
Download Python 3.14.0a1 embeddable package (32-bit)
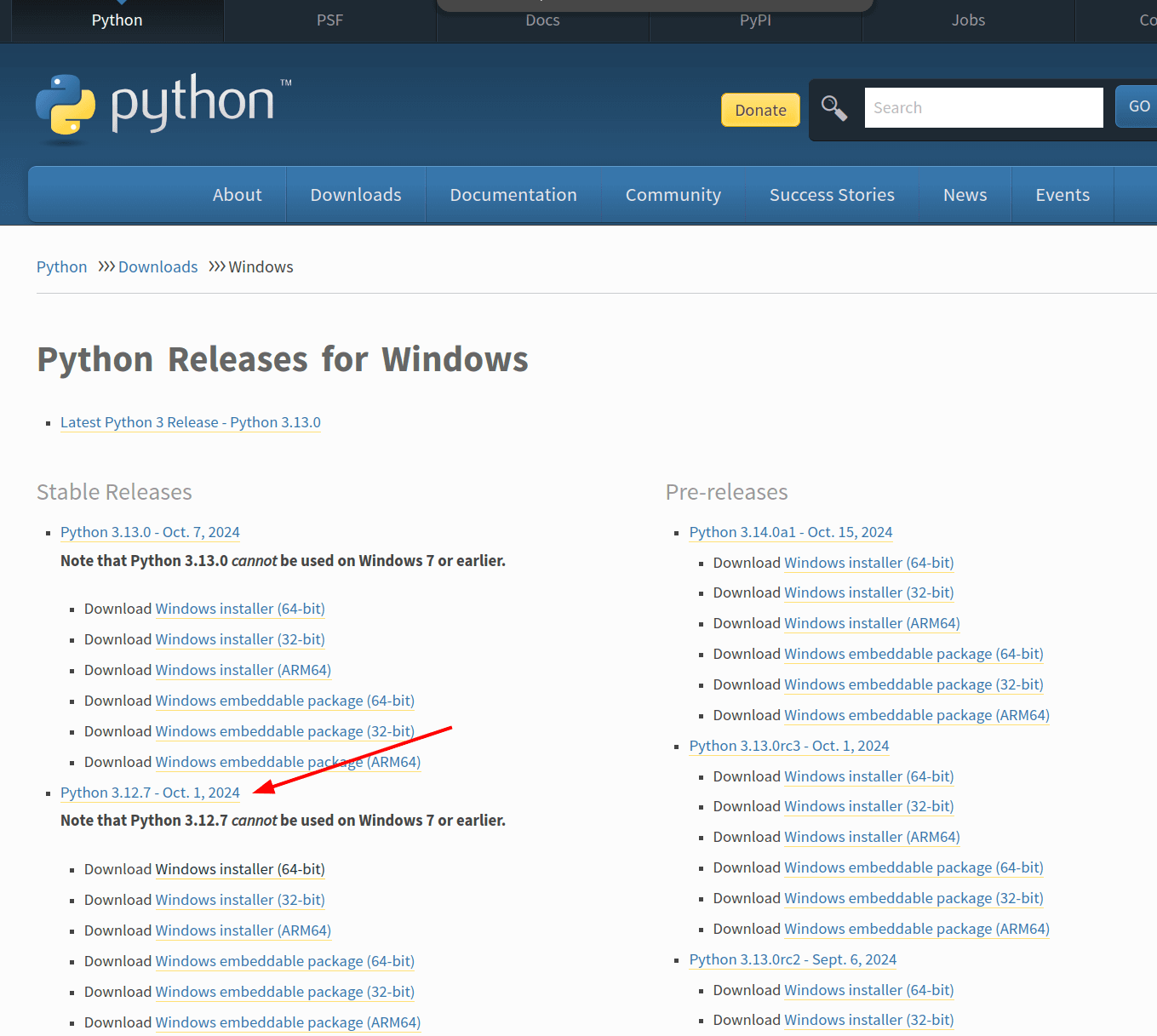click(914, 684)
